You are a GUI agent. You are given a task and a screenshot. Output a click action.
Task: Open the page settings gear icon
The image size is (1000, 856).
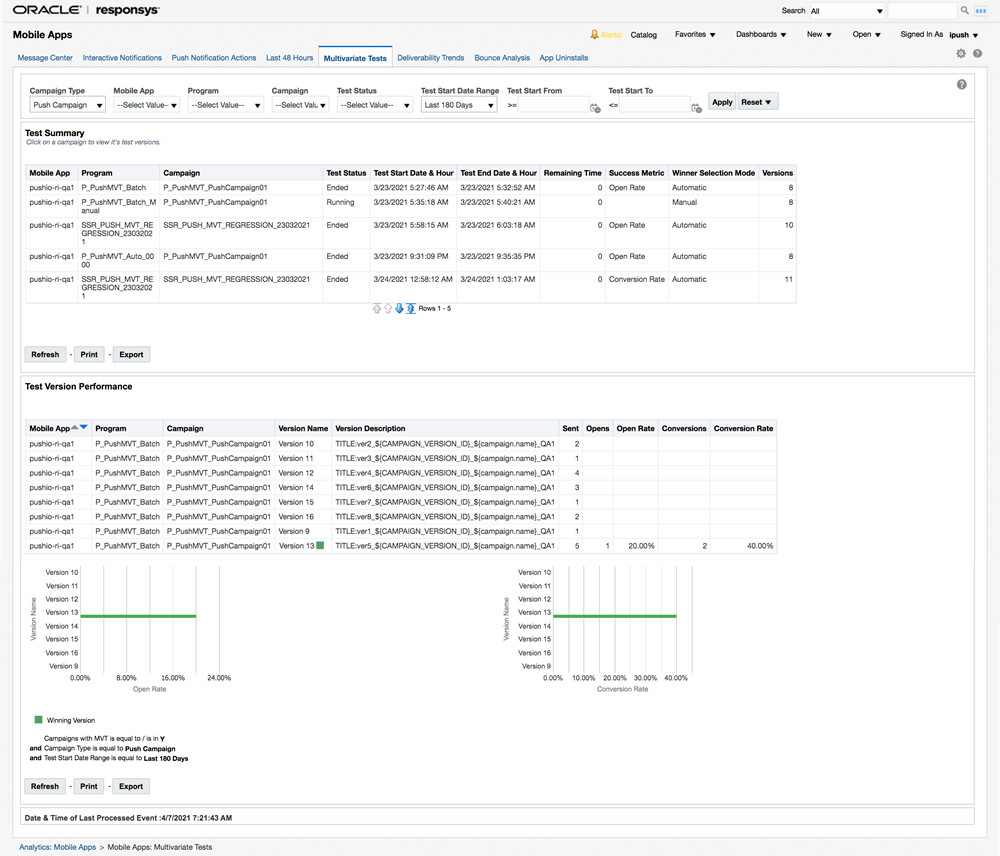pos(961,53)
